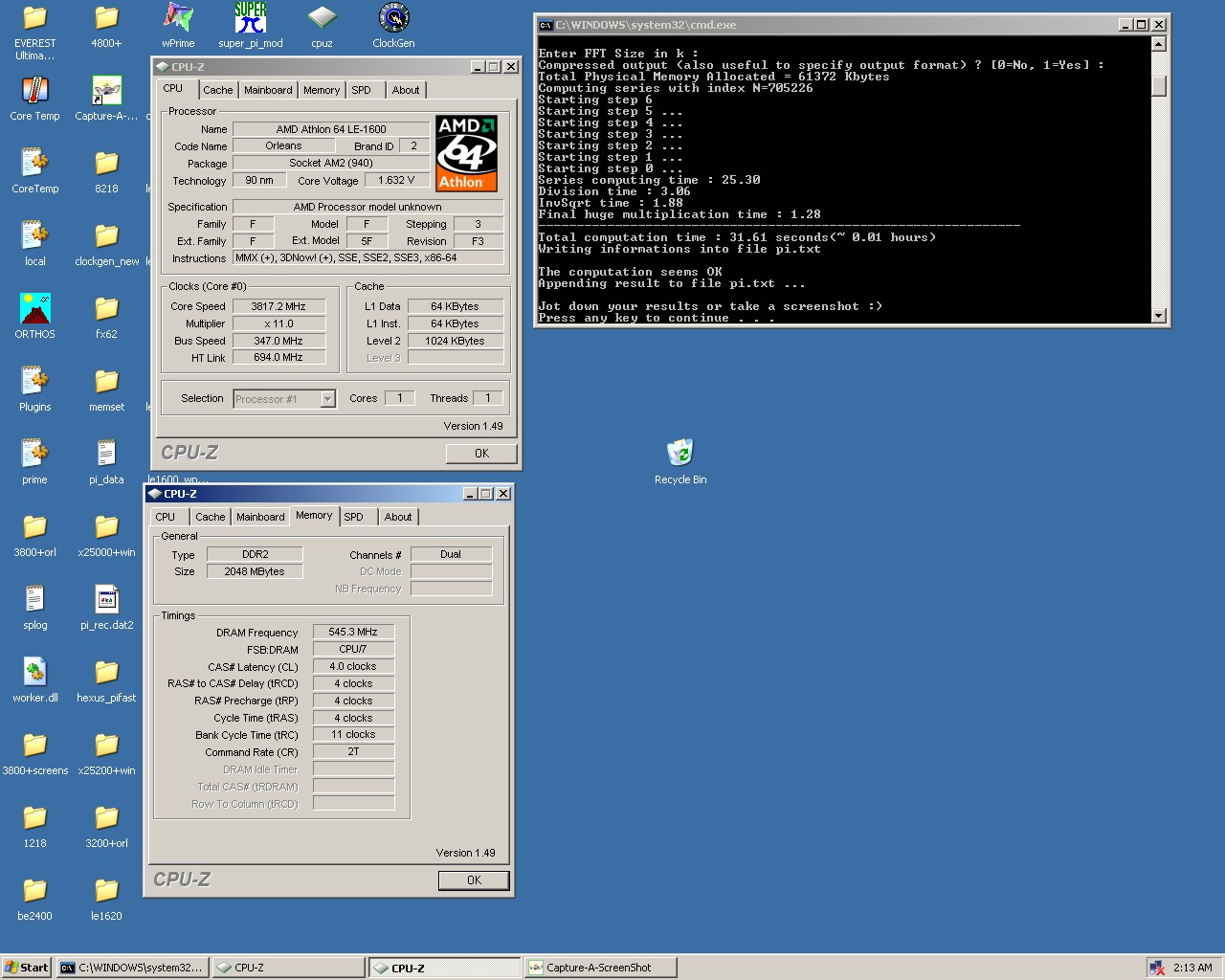Screen dimensions: 1225x980
Task: Select the worker.dll file icon
Action: [x=34, y=680]
